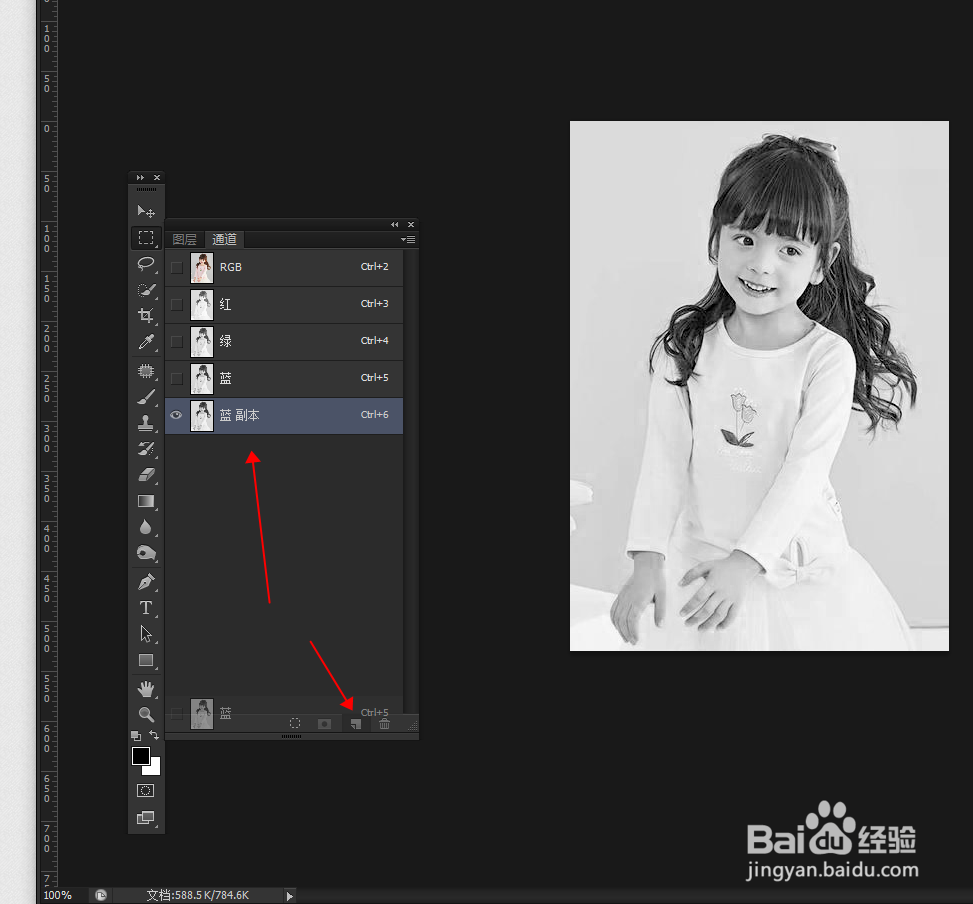973x904 pixels.
Task: Switch to the 图层 tab
Action: pyautogui.click(x=184, y=239)
